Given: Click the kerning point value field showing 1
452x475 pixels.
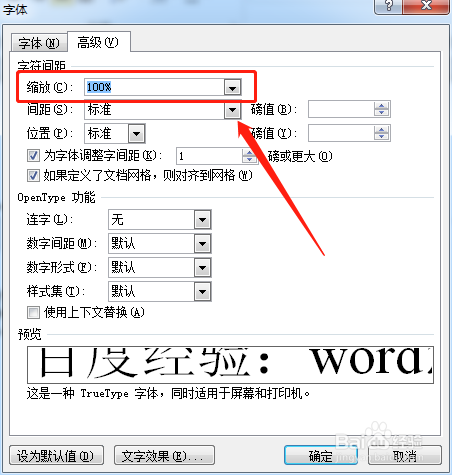Looking at the screenshot, I should (209, 156).
